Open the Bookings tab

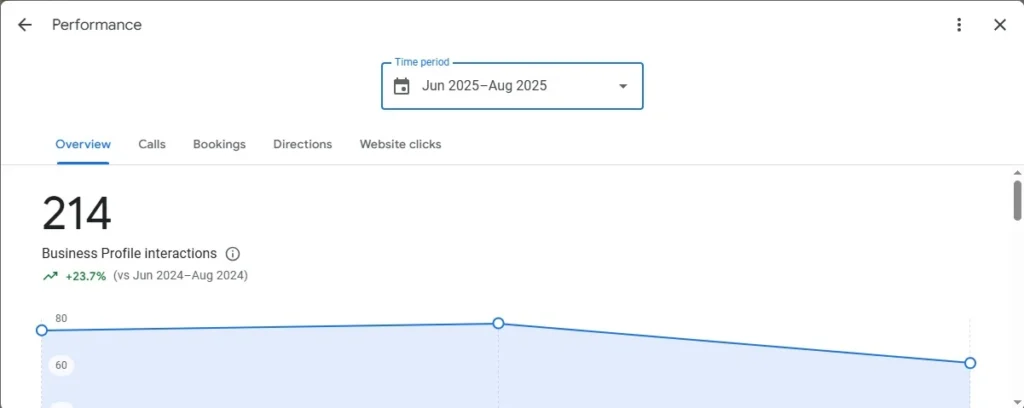[219, 144]
